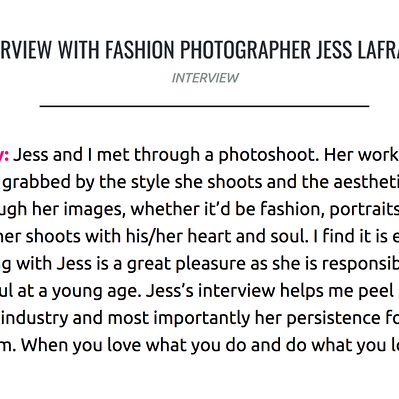The image size is (399, 399).
Task: Click the text 'Jess's interview helps me peel'
Action: point(270,291)
